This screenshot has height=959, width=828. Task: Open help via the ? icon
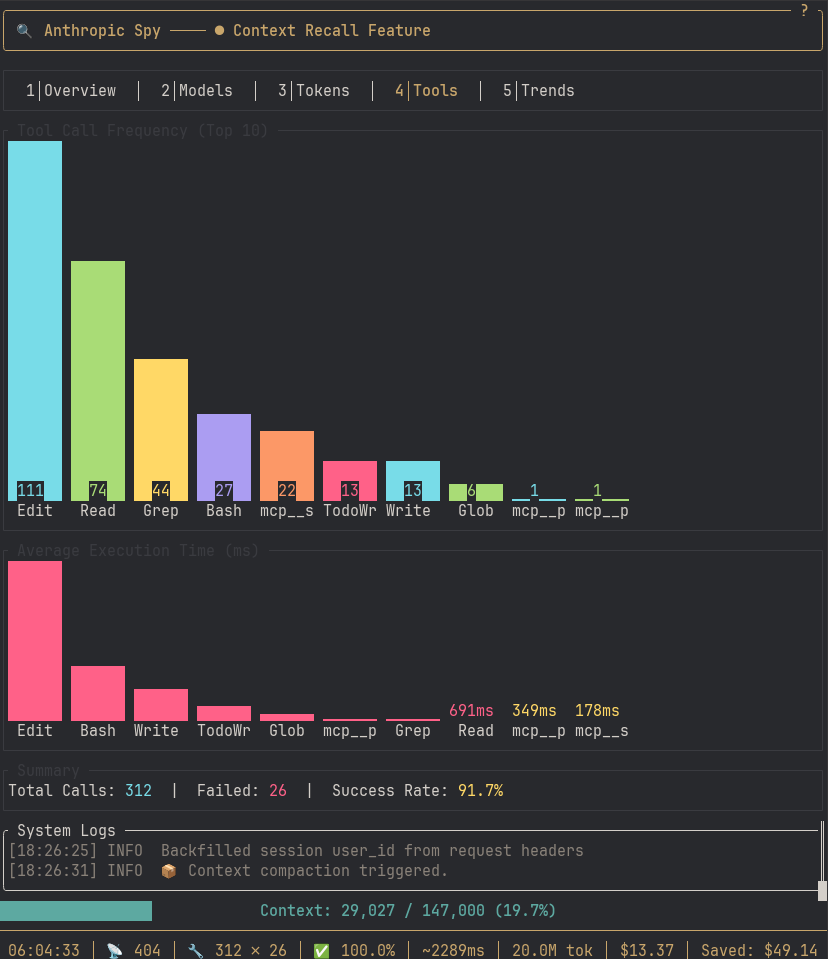tap(804, 10)
